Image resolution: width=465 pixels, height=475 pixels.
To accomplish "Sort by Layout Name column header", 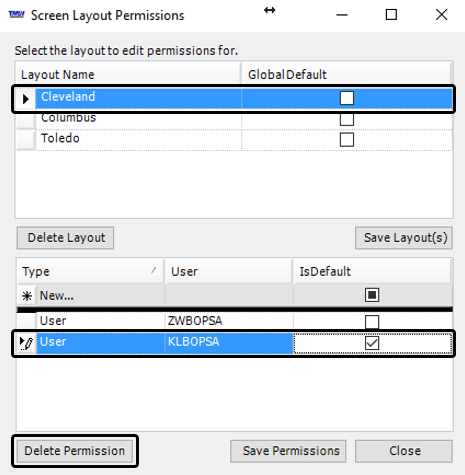I will point(128,74).
